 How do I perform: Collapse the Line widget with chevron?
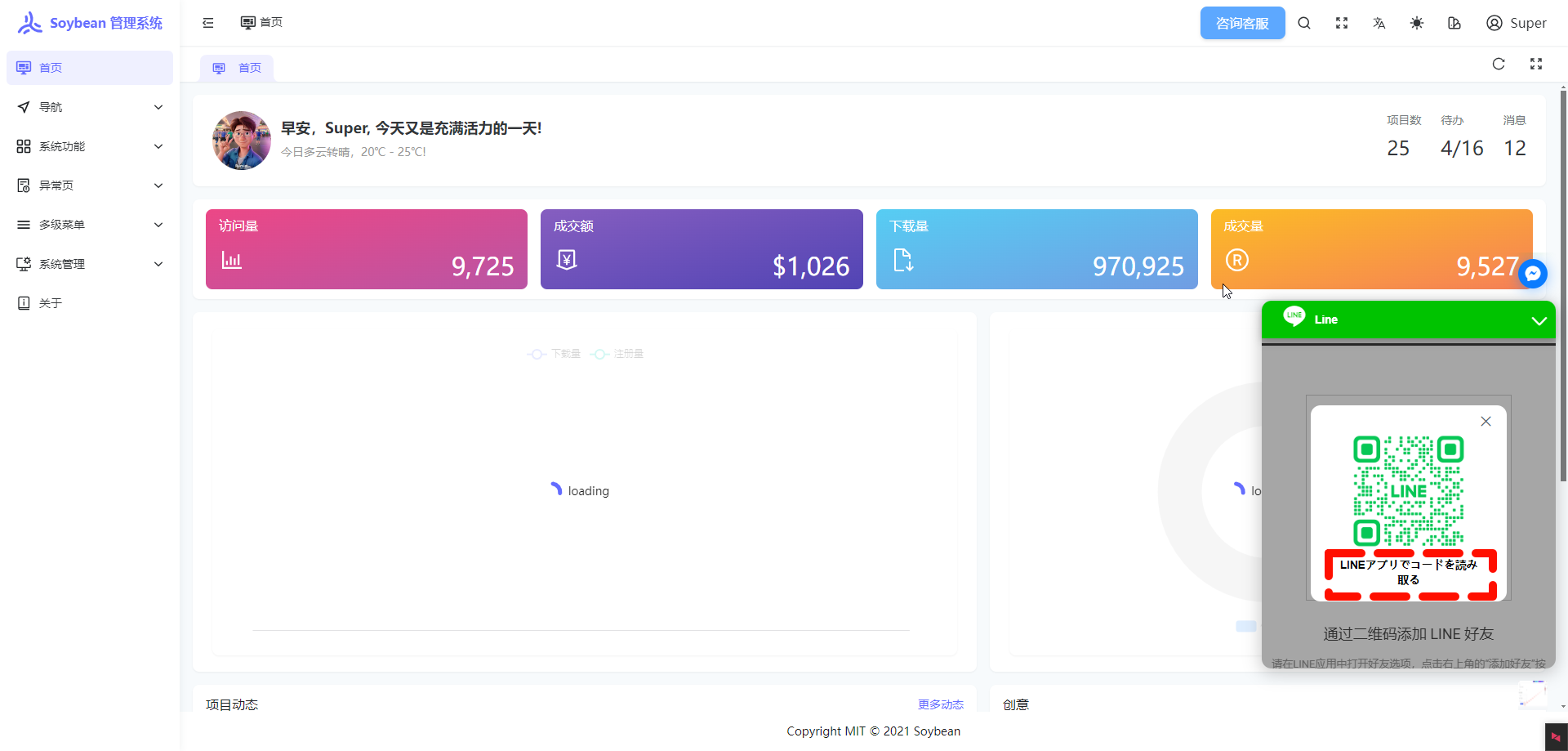tap(1539, 320)
